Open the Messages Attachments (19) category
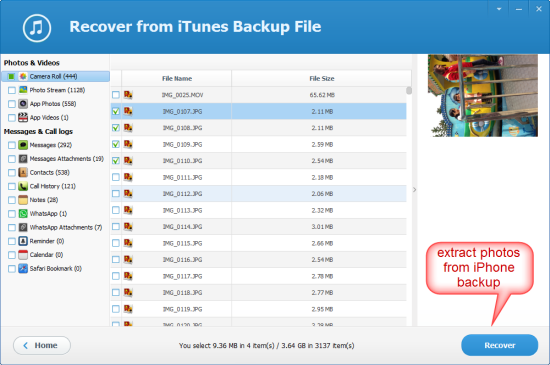Viewport: 550px width, 365px height. pyautogui.click(x=67, y=159)
